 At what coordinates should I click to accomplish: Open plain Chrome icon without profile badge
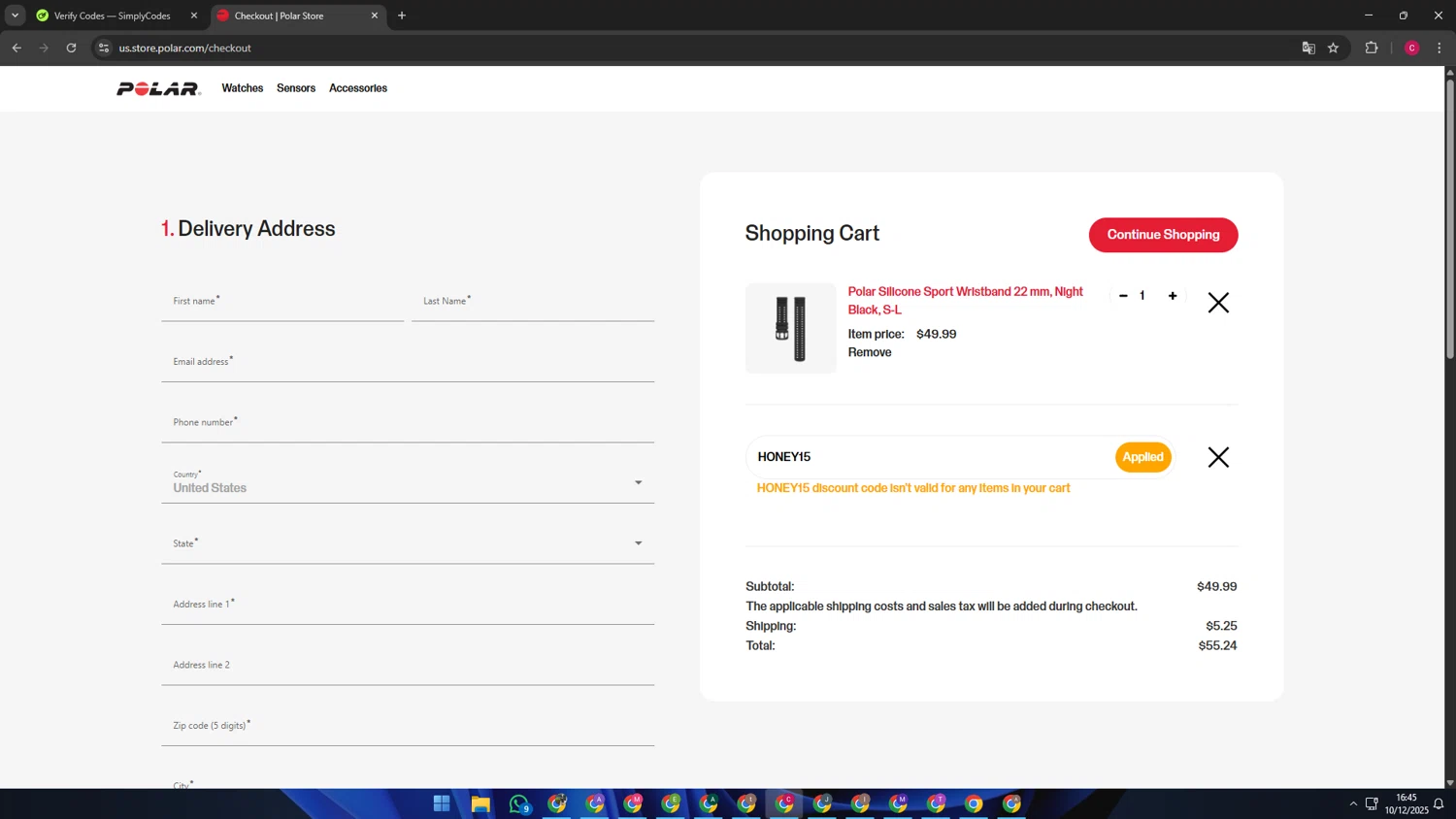point(974,803)
